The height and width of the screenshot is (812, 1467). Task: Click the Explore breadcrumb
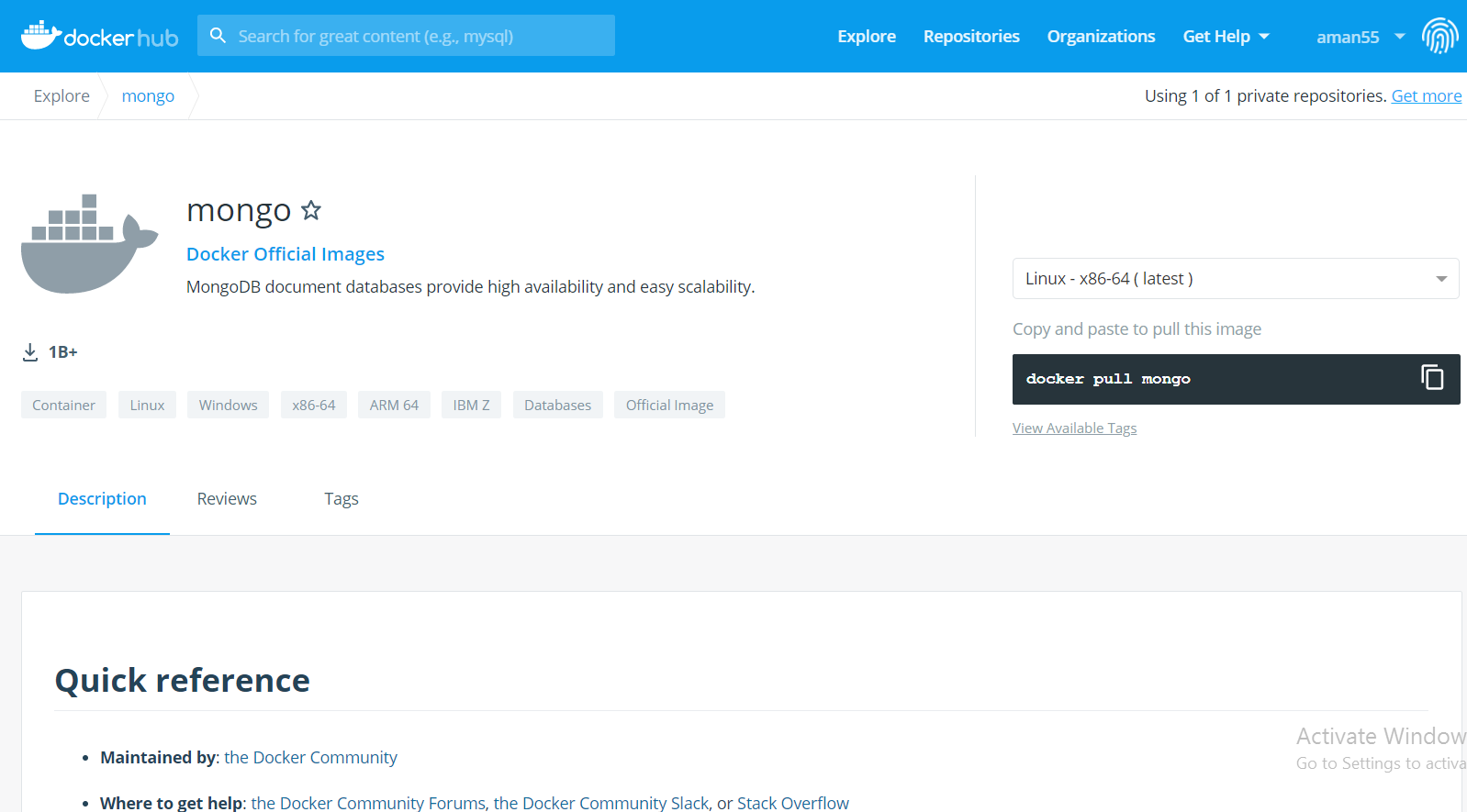pos(62,96)
